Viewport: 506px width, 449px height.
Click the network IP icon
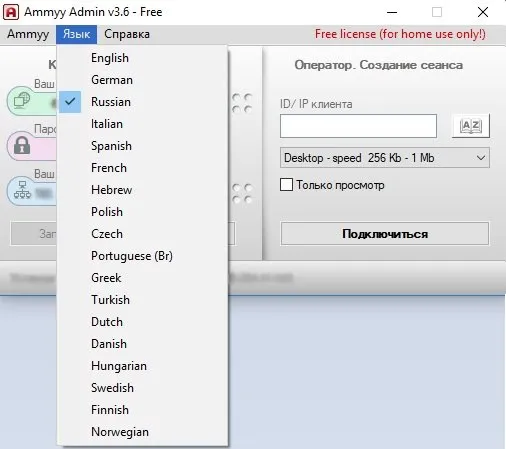click(22, 190)
